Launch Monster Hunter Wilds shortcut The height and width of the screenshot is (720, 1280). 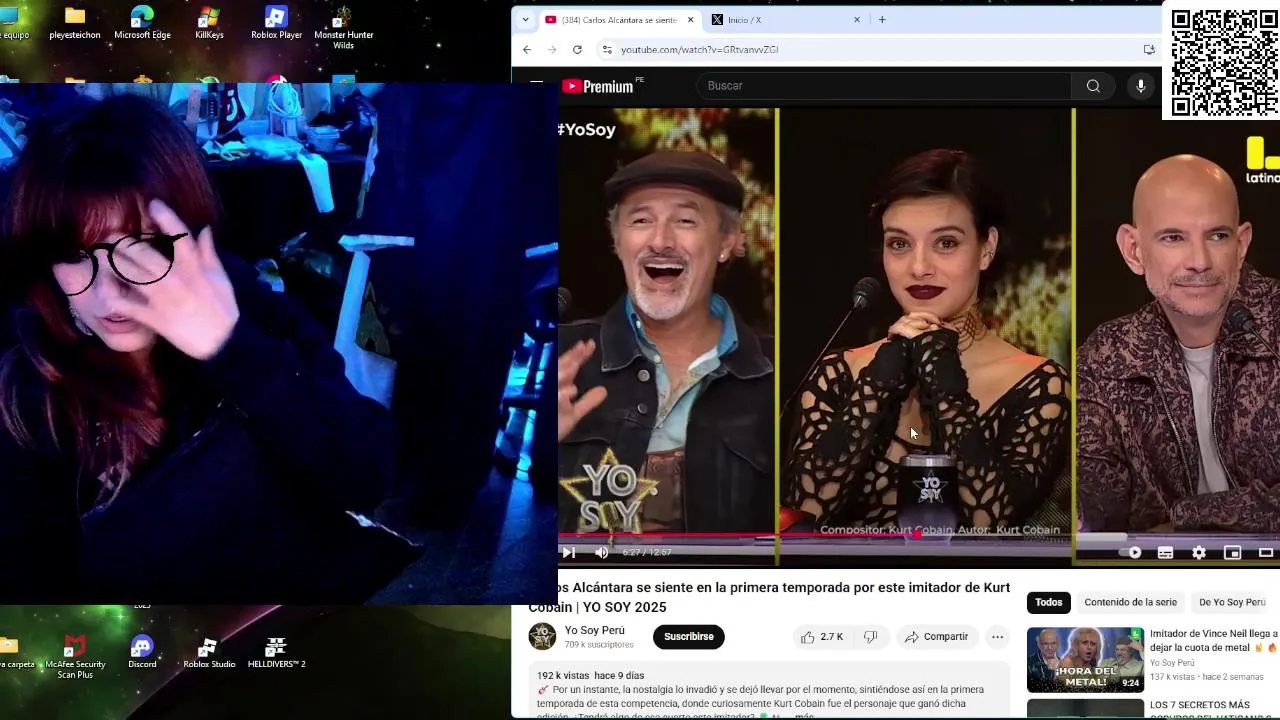click(x=343, y=28)
